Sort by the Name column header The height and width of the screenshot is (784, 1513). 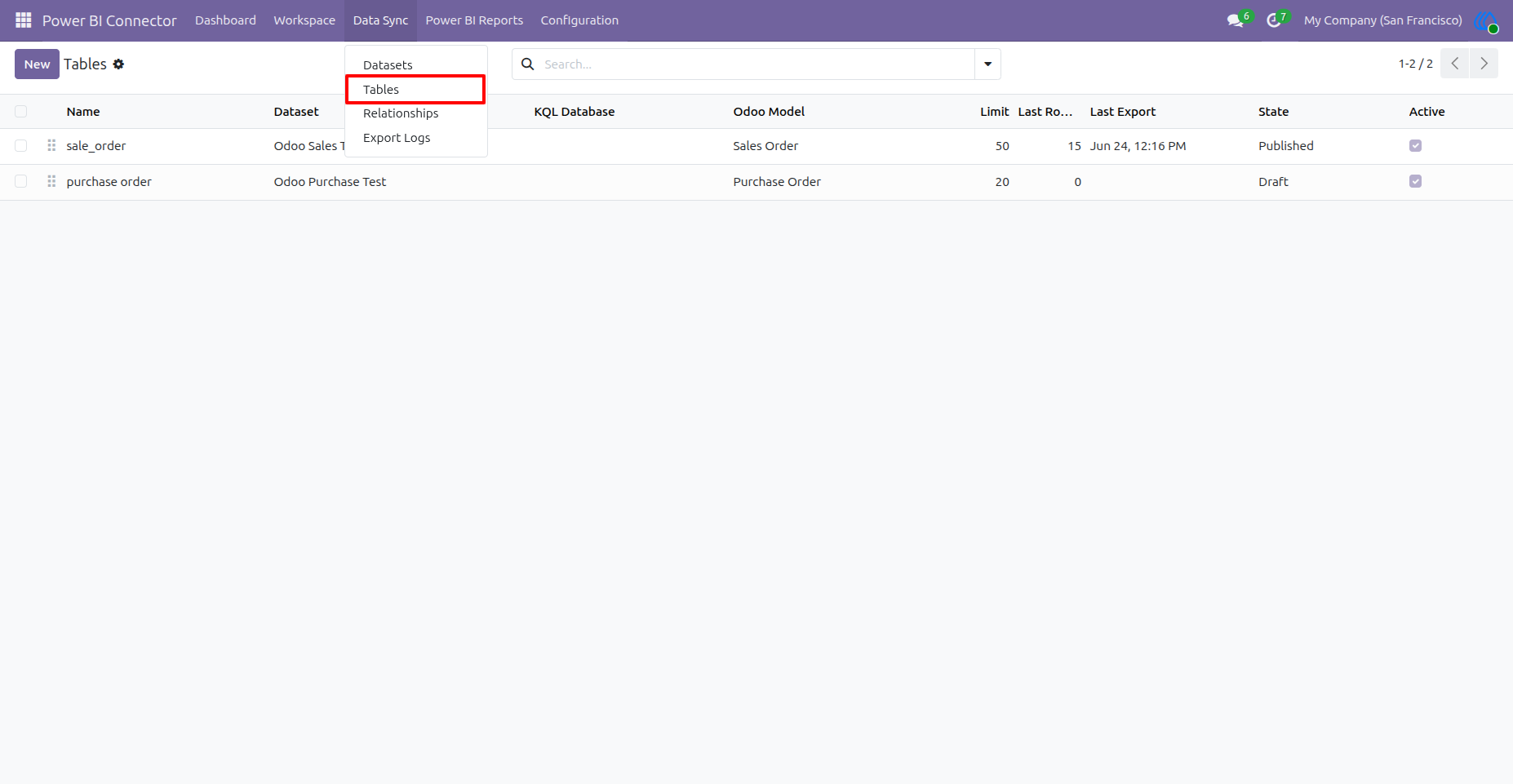pos(83,112)
